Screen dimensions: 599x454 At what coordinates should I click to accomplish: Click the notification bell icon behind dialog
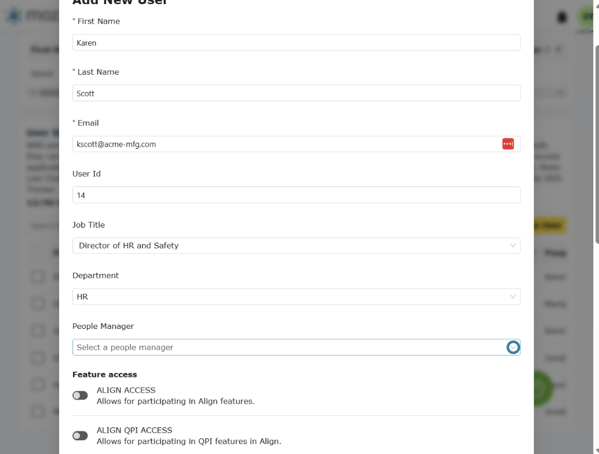(x=562, y=17)
